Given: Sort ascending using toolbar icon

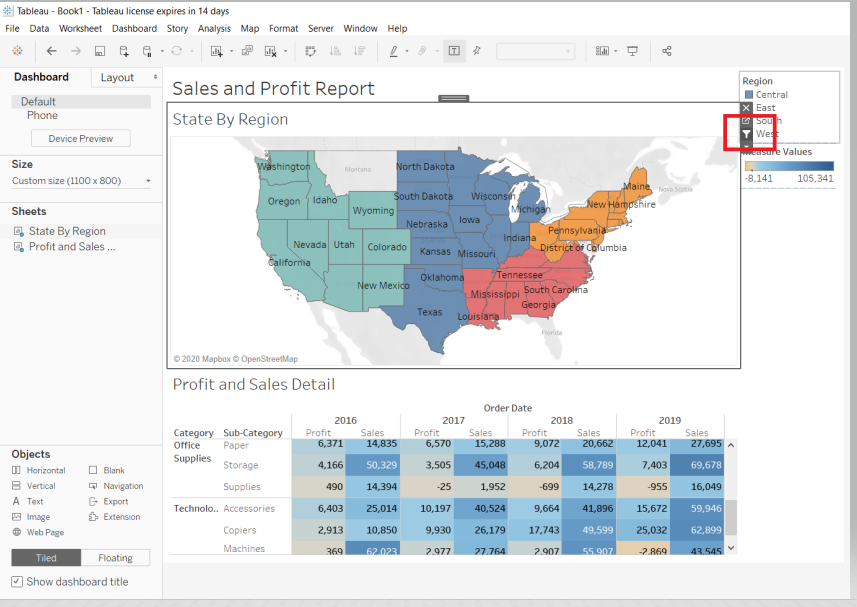Looking at the screenshot, I should point(335,51).
